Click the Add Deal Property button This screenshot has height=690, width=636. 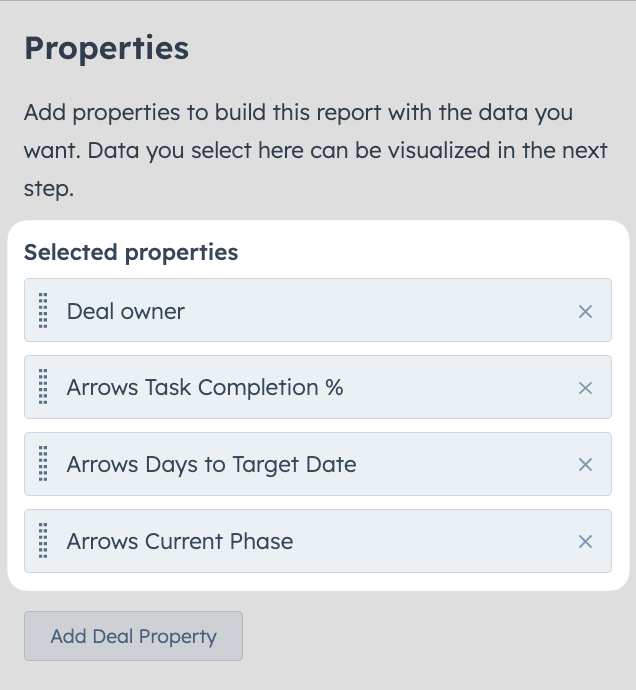point(133,636)
